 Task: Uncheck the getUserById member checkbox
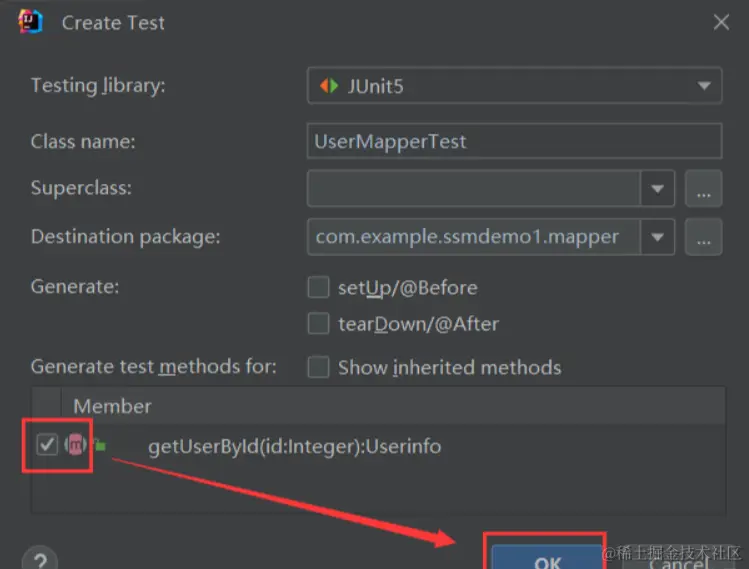[x=47, y=445]
